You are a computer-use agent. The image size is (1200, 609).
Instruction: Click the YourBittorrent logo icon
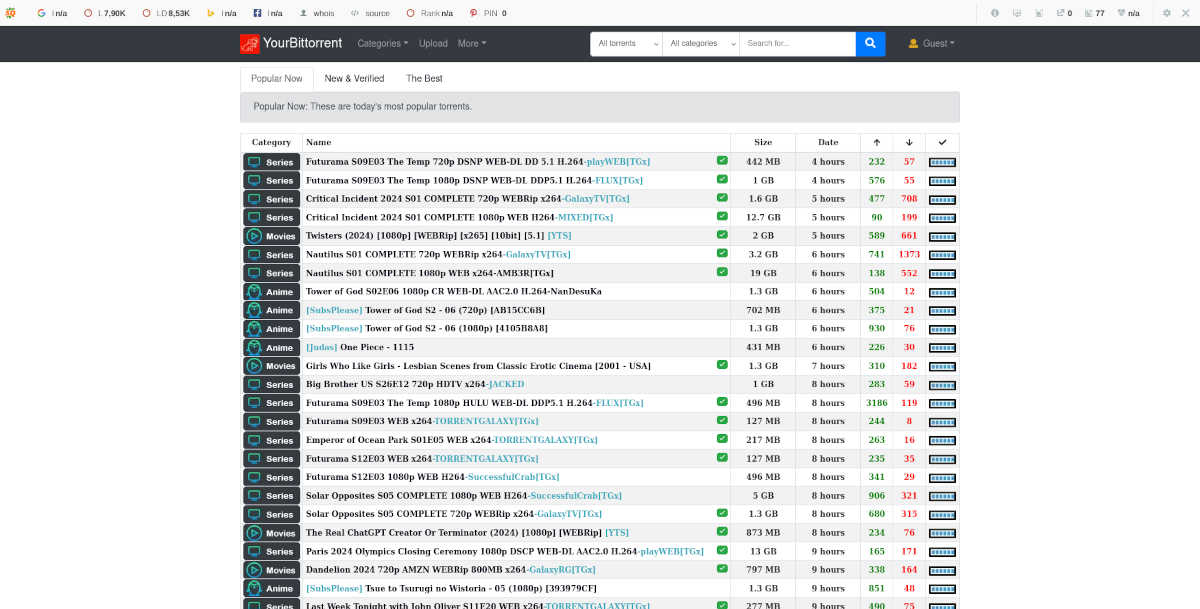[249, 43]
